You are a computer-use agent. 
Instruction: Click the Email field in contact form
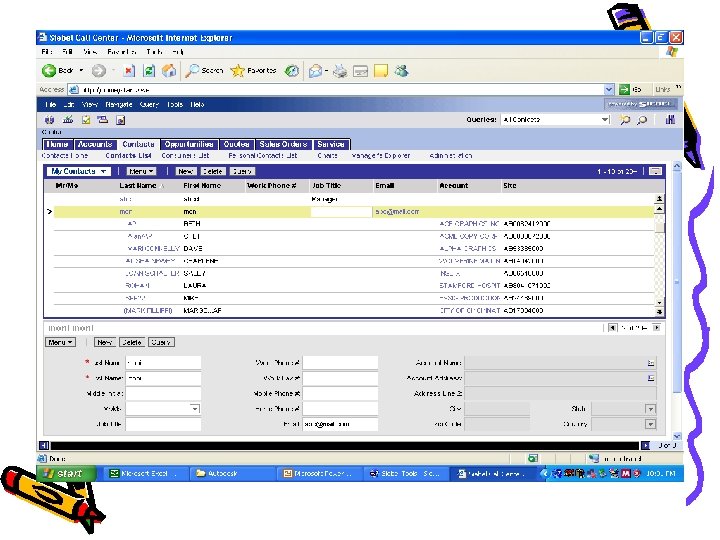tap(340, 424)
